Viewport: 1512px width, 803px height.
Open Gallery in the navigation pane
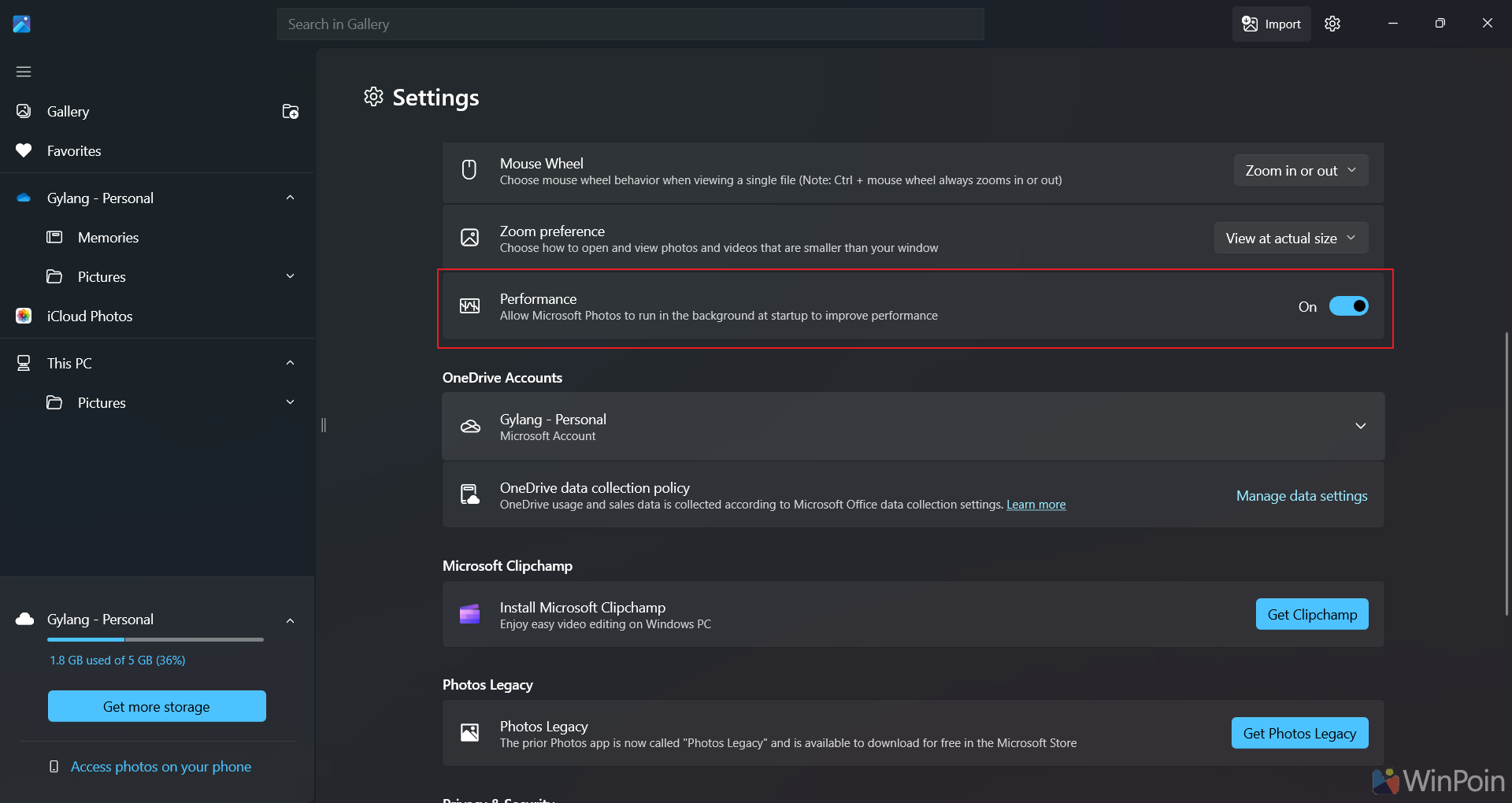pos(68,111)
